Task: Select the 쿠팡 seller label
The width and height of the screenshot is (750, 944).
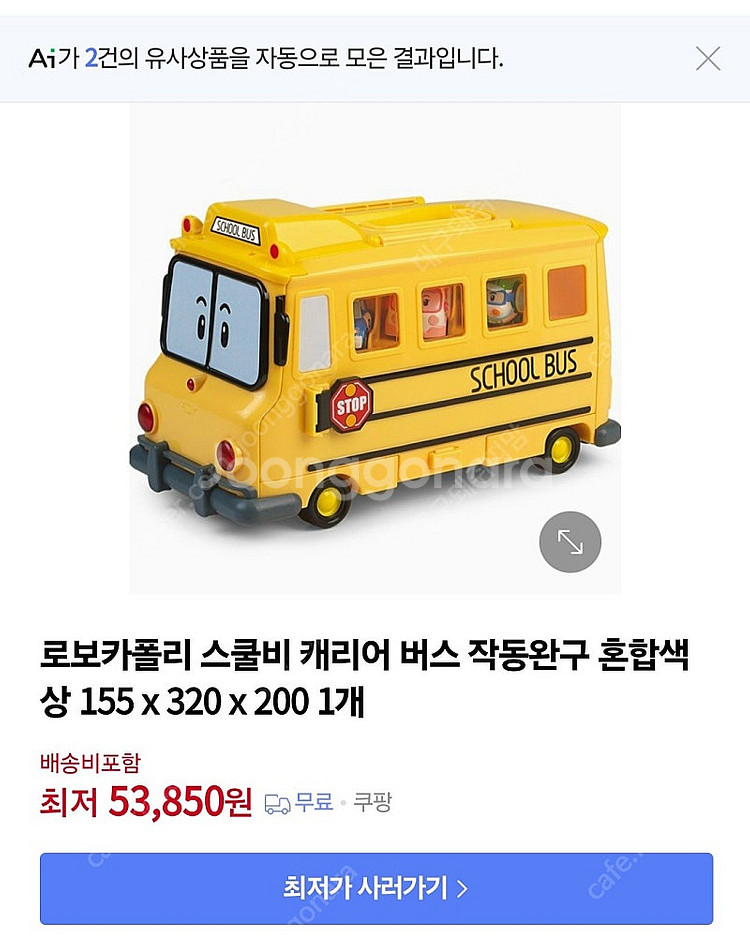Action: coord(372,803)
